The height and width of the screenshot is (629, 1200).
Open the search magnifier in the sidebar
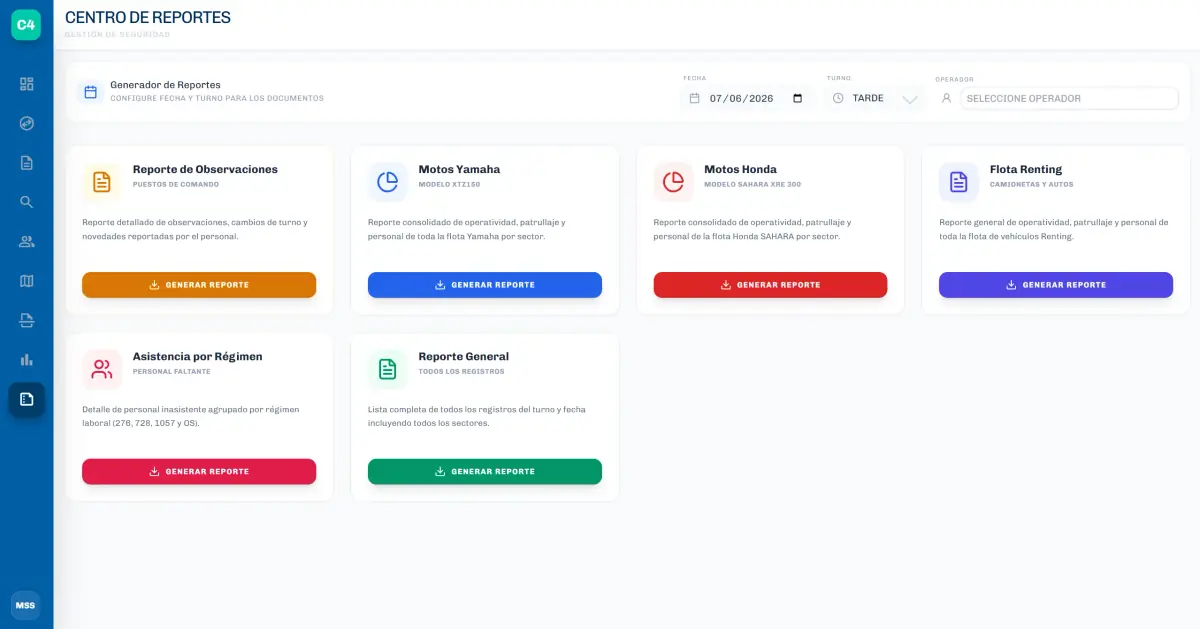[27, 202]
